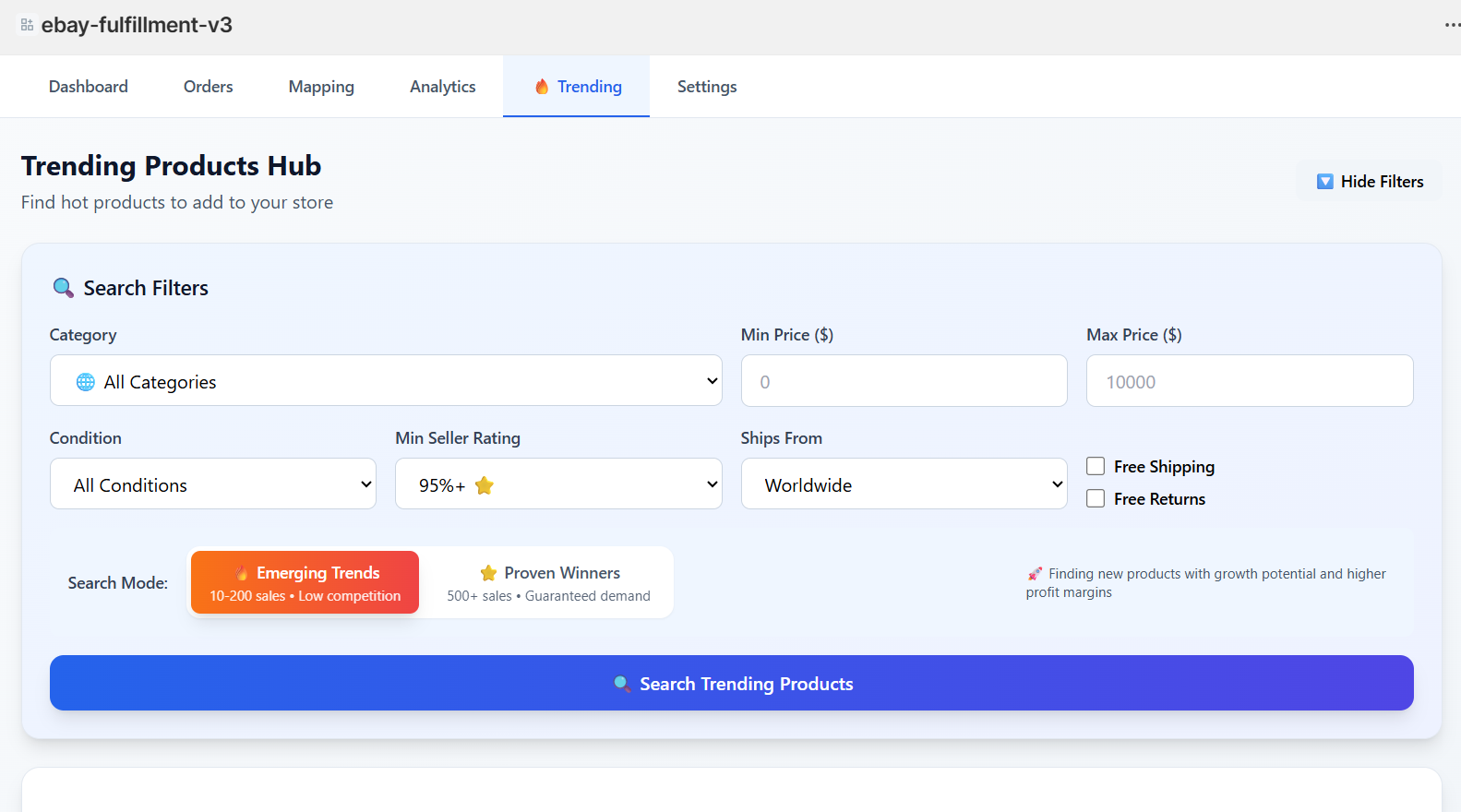Image resolution: width=1461 pixels, height=812 pixels.
Task: Click the globe icon in Category field
Action: [x=86, y=382]
